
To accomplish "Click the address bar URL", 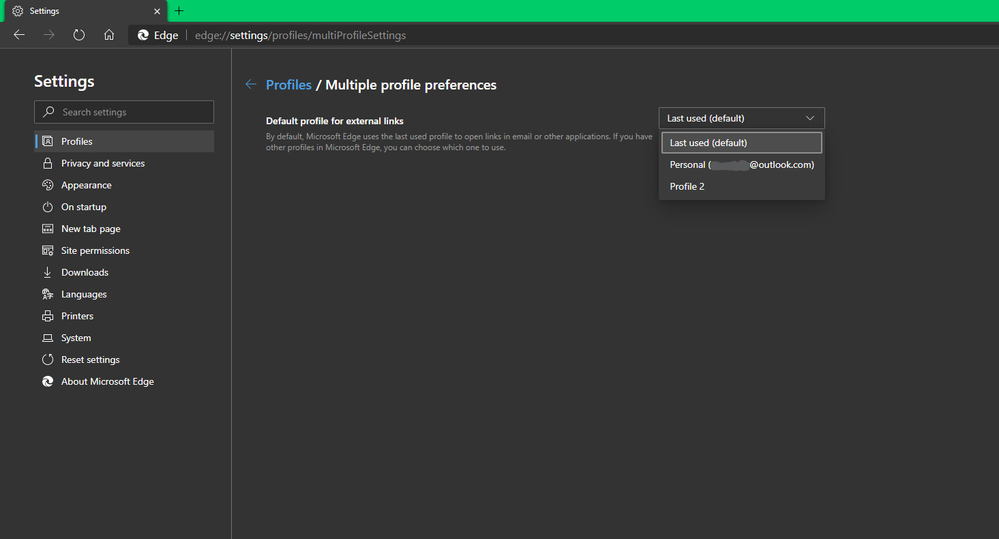I will point(300,35).
